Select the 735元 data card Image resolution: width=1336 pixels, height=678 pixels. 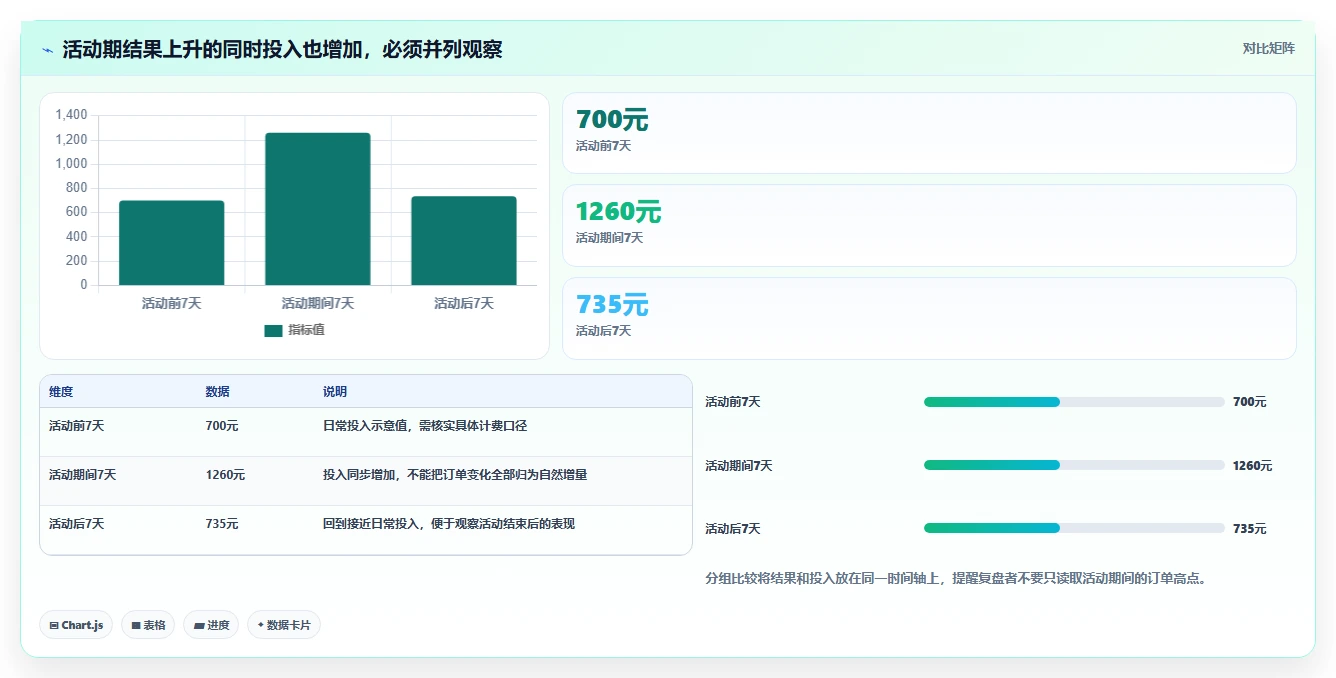coord(929,318)
